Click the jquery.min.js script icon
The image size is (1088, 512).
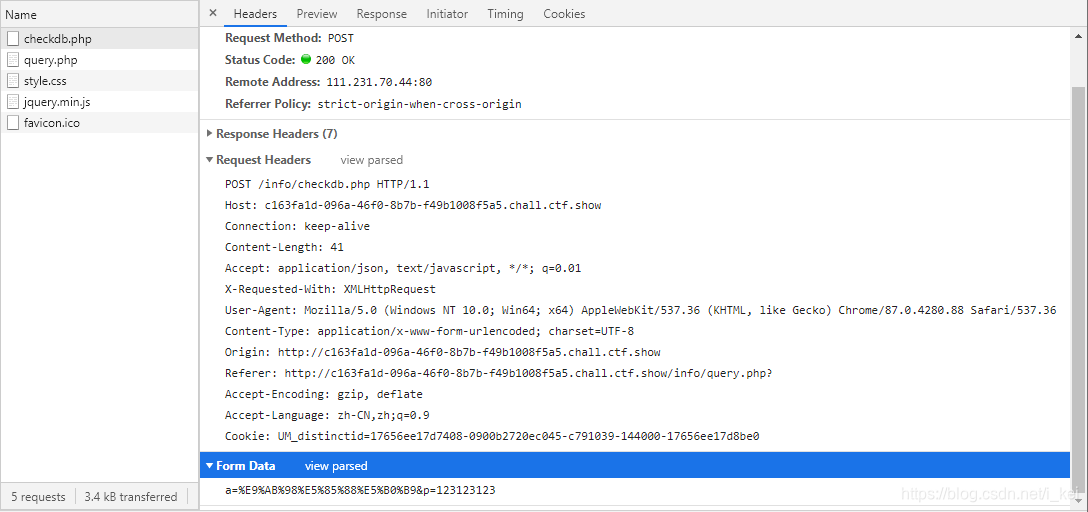(13, 102)
